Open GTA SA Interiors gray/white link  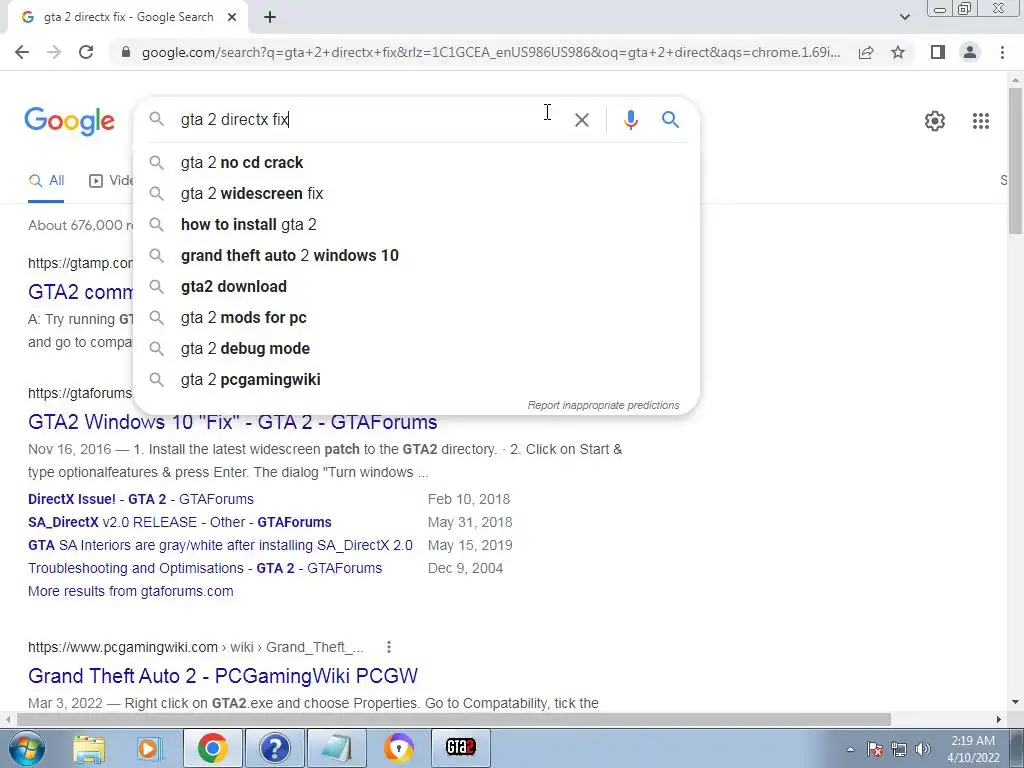point(220,545)
